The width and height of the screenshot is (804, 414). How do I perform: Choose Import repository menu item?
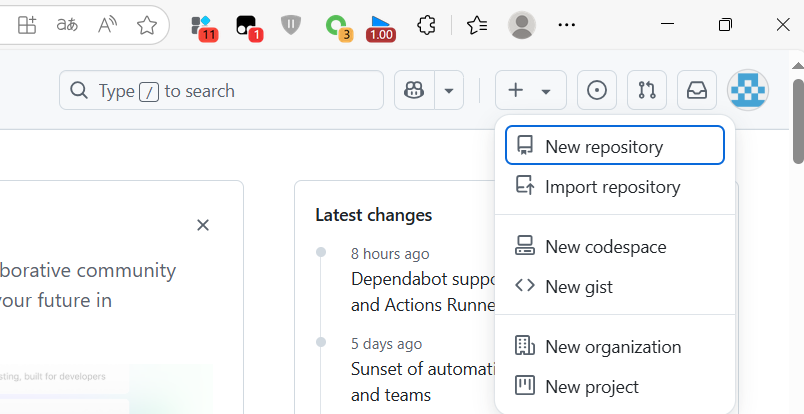tap(614, 187)
